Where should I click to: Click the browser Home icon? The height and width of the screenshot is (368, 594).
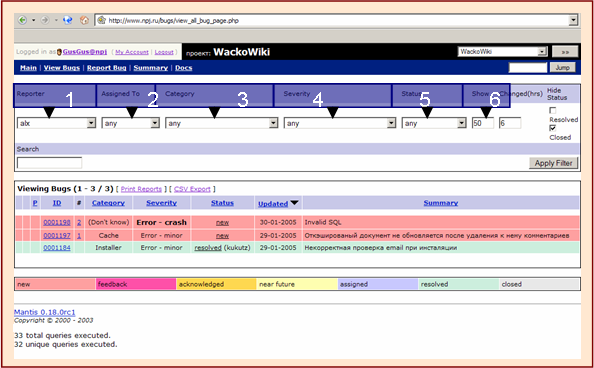pos(84,20)
